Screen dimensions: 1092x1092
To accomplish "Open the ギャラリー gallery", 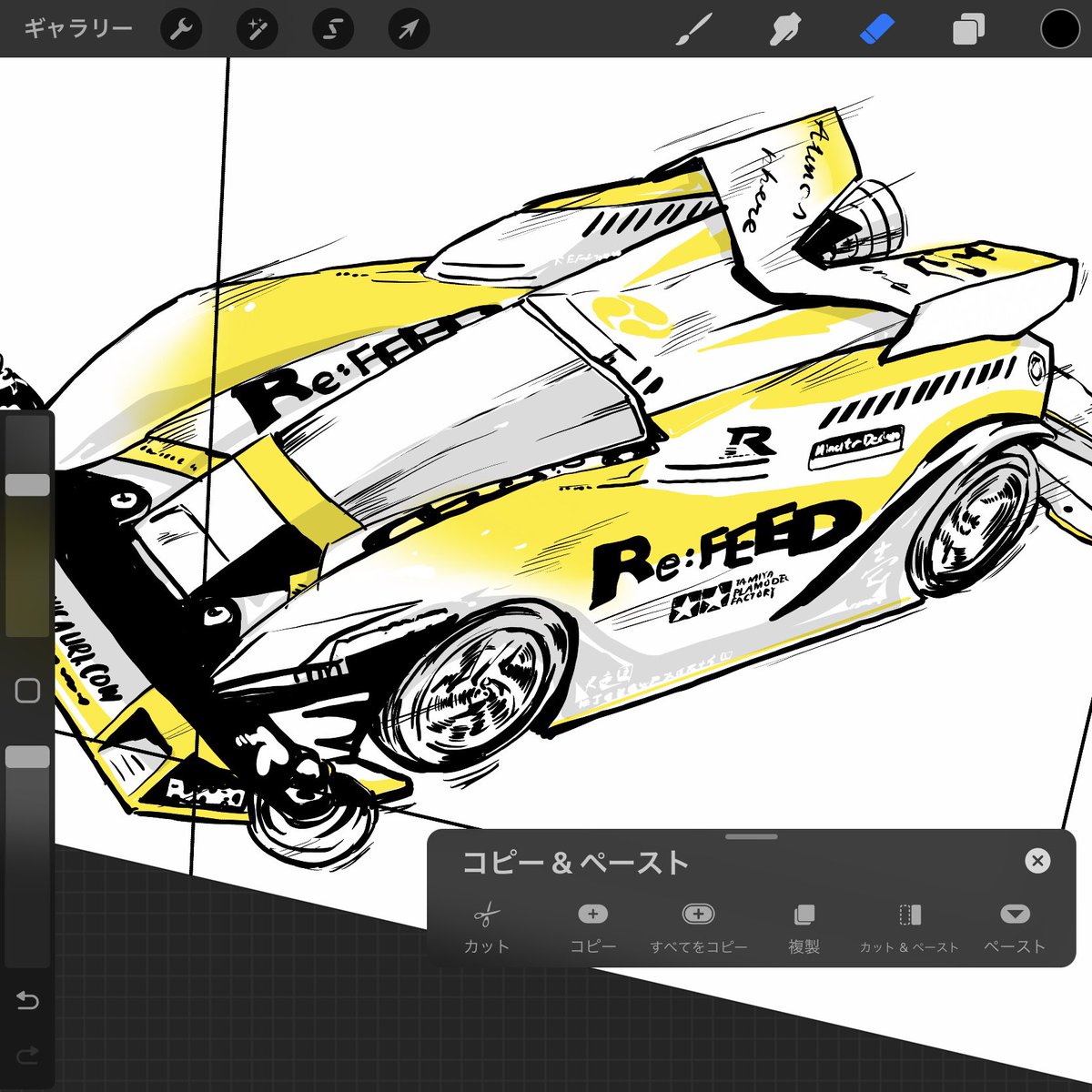I will [78, 28].
